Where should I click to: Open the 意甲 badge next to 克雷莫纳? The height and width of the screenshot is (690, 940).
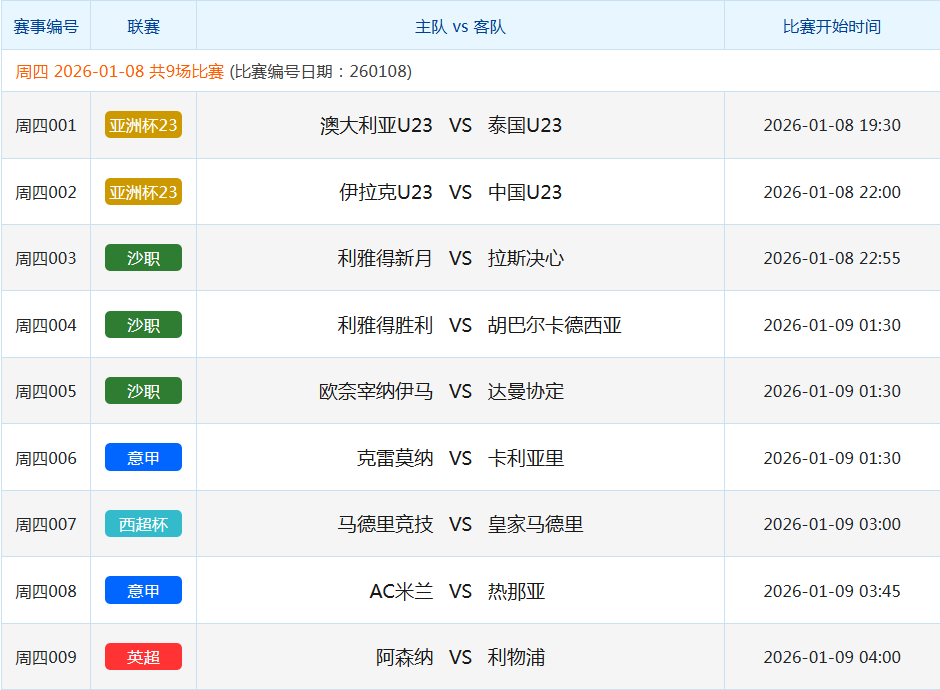[143, 456]
